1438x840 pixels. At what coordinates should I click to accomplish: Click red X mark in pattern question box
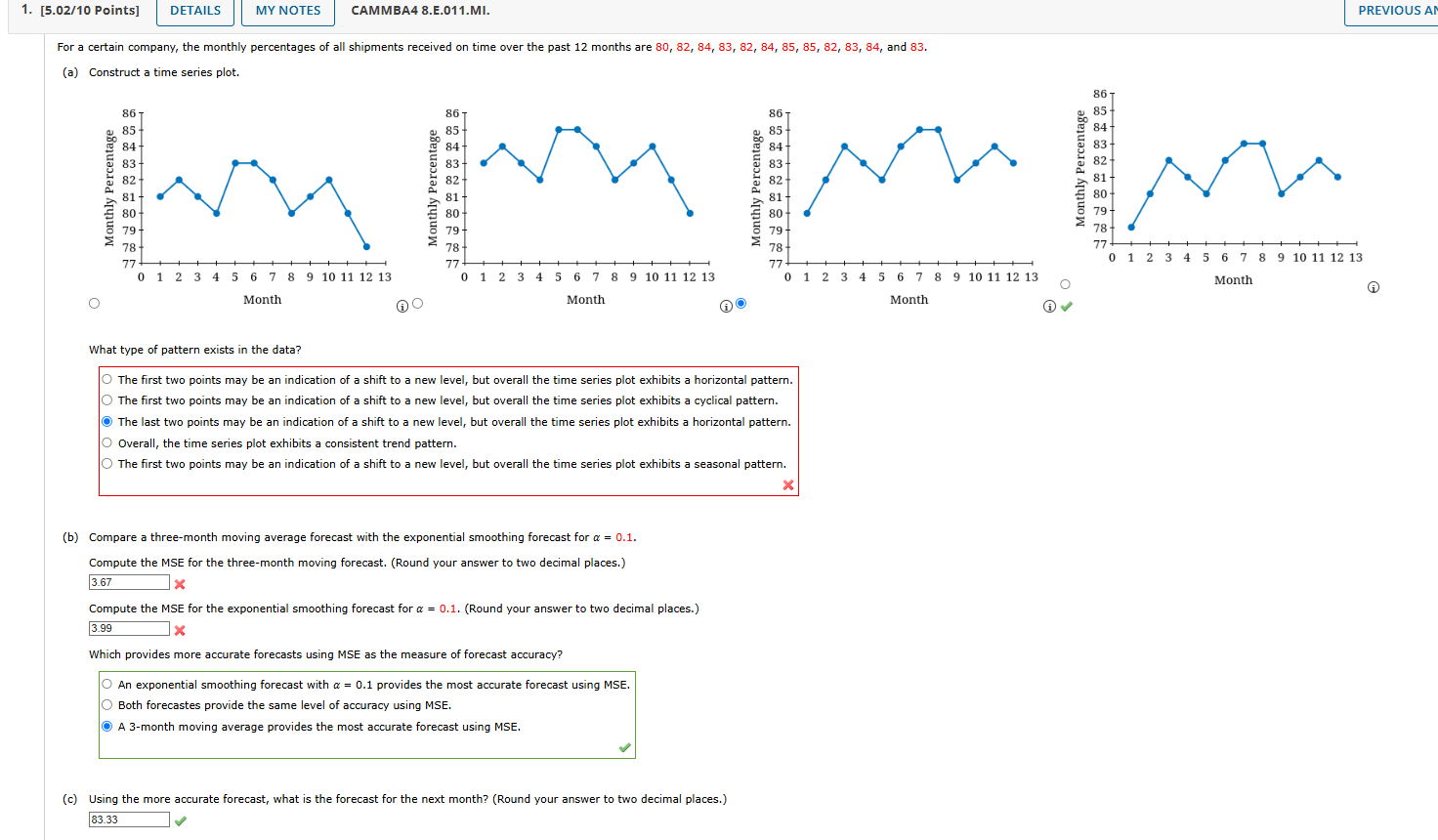[788, 485]
